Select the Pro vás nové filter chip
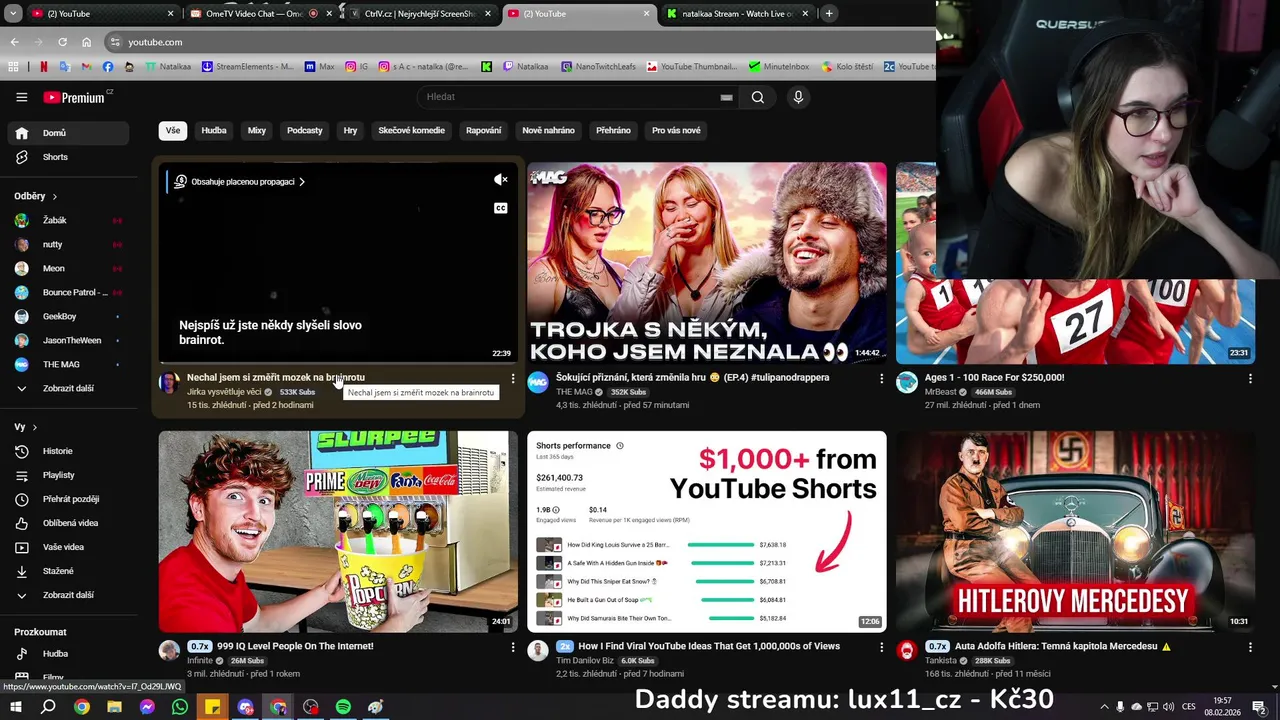The image size is (1280, 720). (x=676, y=130)
